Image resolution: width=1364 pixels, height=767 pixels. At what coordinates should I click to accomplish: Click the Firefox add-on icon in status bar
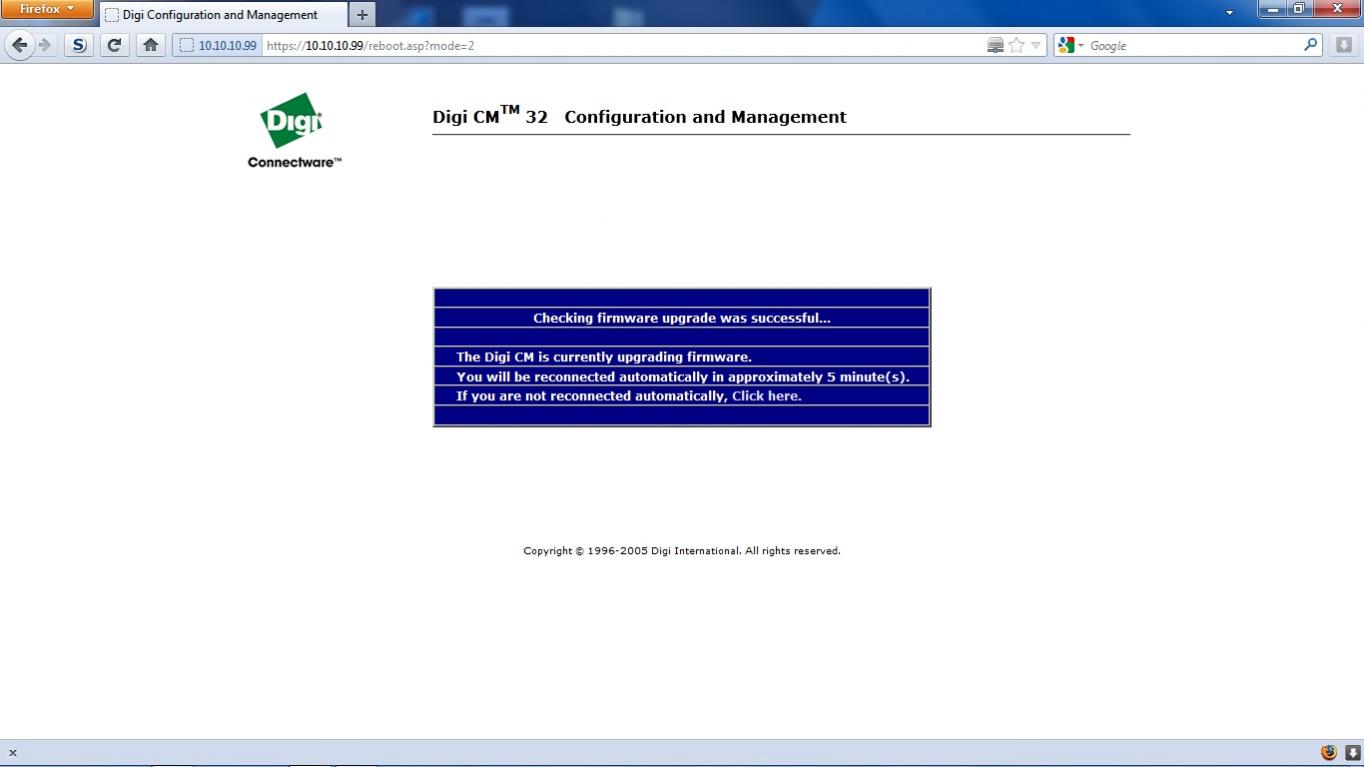click(1328, 752)
